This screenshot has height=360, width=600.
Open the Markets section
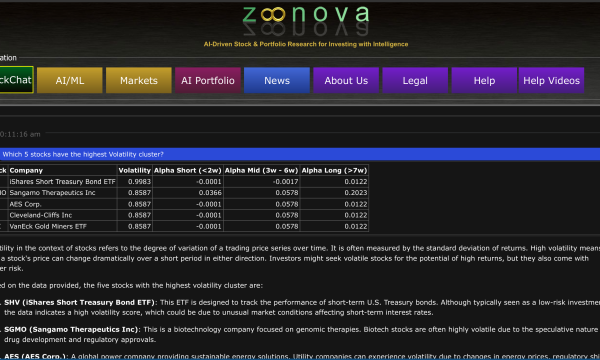coord(139,80)
